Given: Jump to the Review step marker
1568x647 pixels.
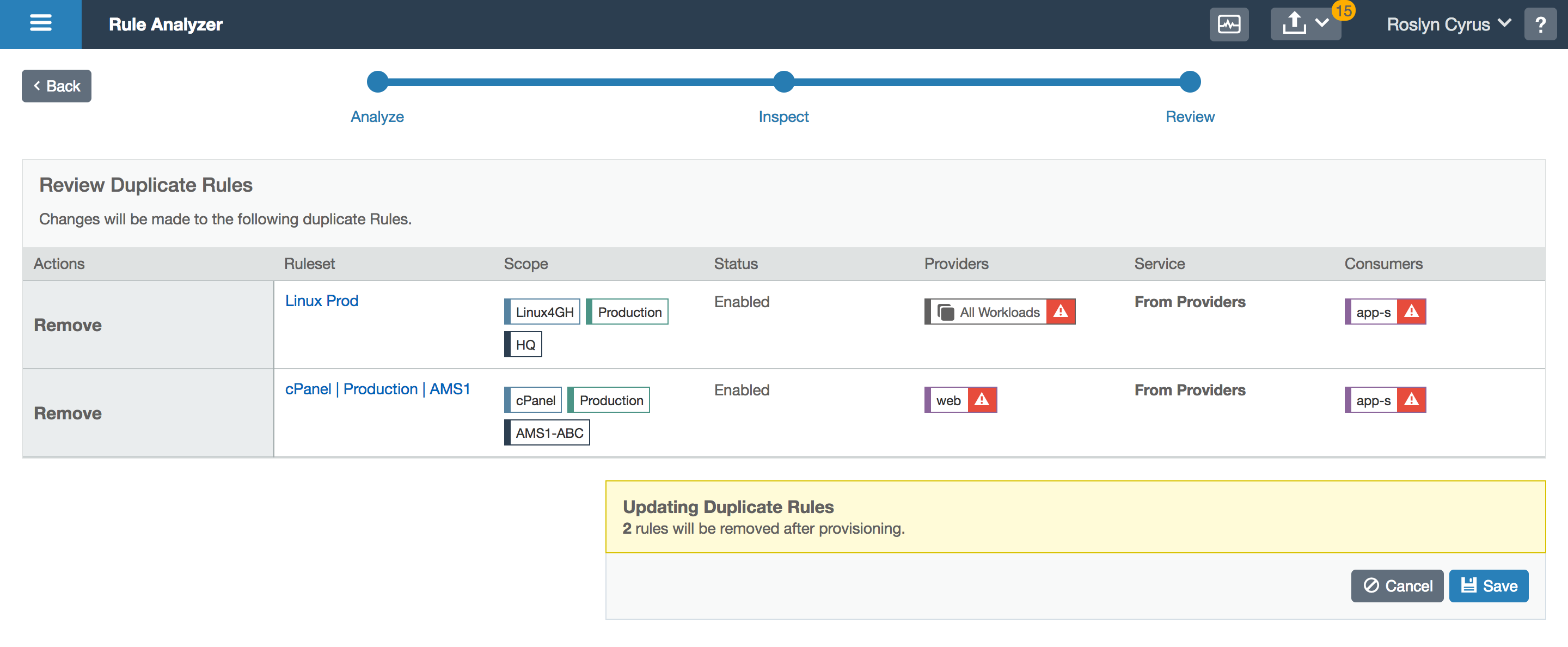Looking at the screenshot, I should pos(1190,82).
